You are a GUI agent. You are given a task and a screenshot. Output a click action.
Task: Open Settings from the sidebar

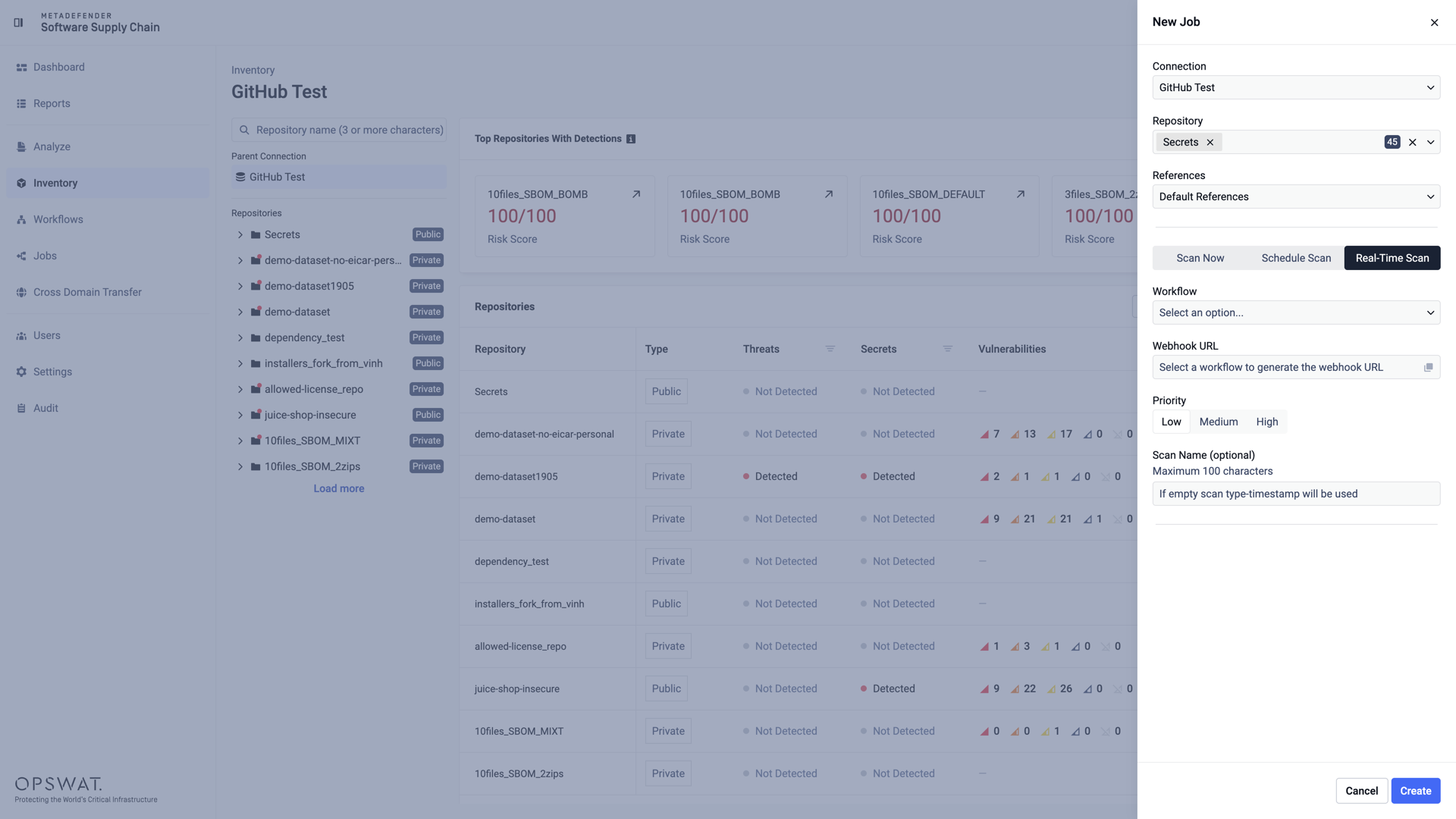pyautogui.click(x=107, y=372)
